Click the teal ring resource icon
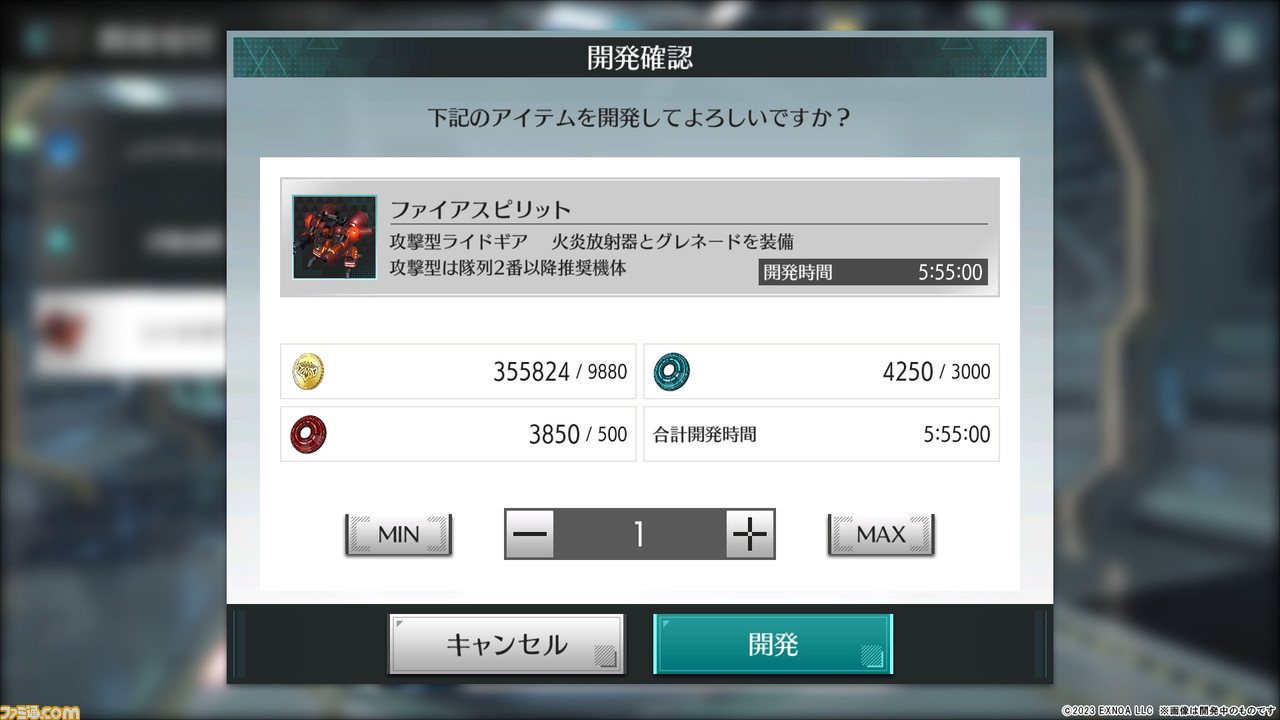The height and width of the screenshot is (720, 1280). (x=671, y=371)
